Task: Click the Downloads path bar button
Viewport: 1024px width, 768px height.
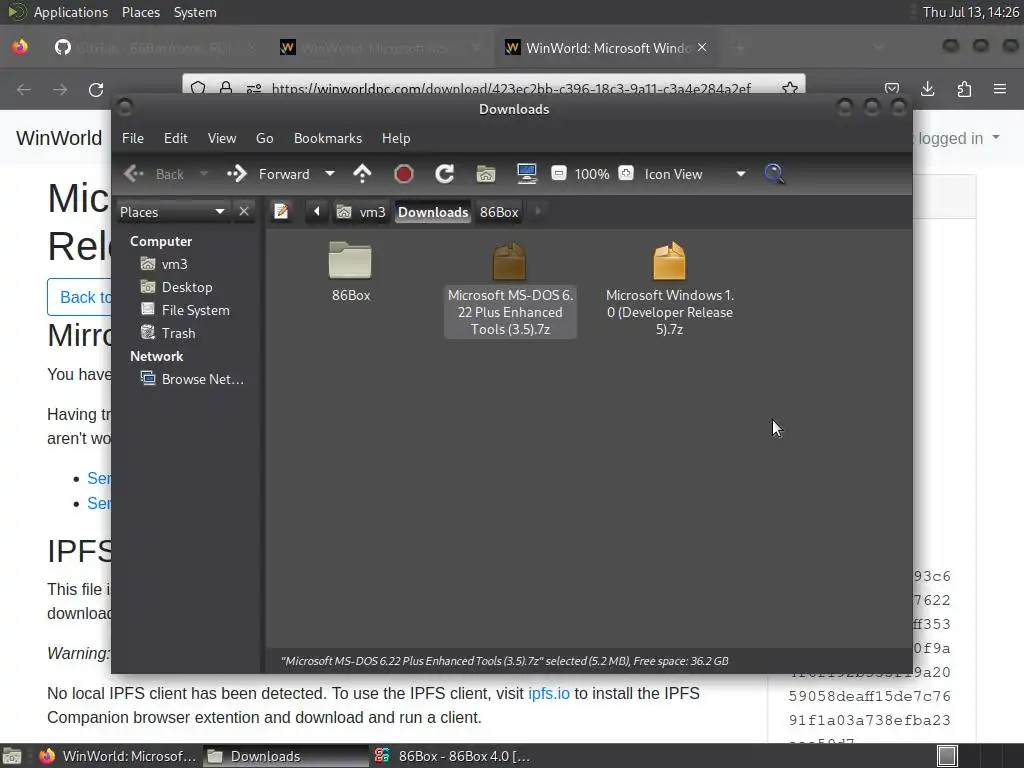Action: pos(433,212)
